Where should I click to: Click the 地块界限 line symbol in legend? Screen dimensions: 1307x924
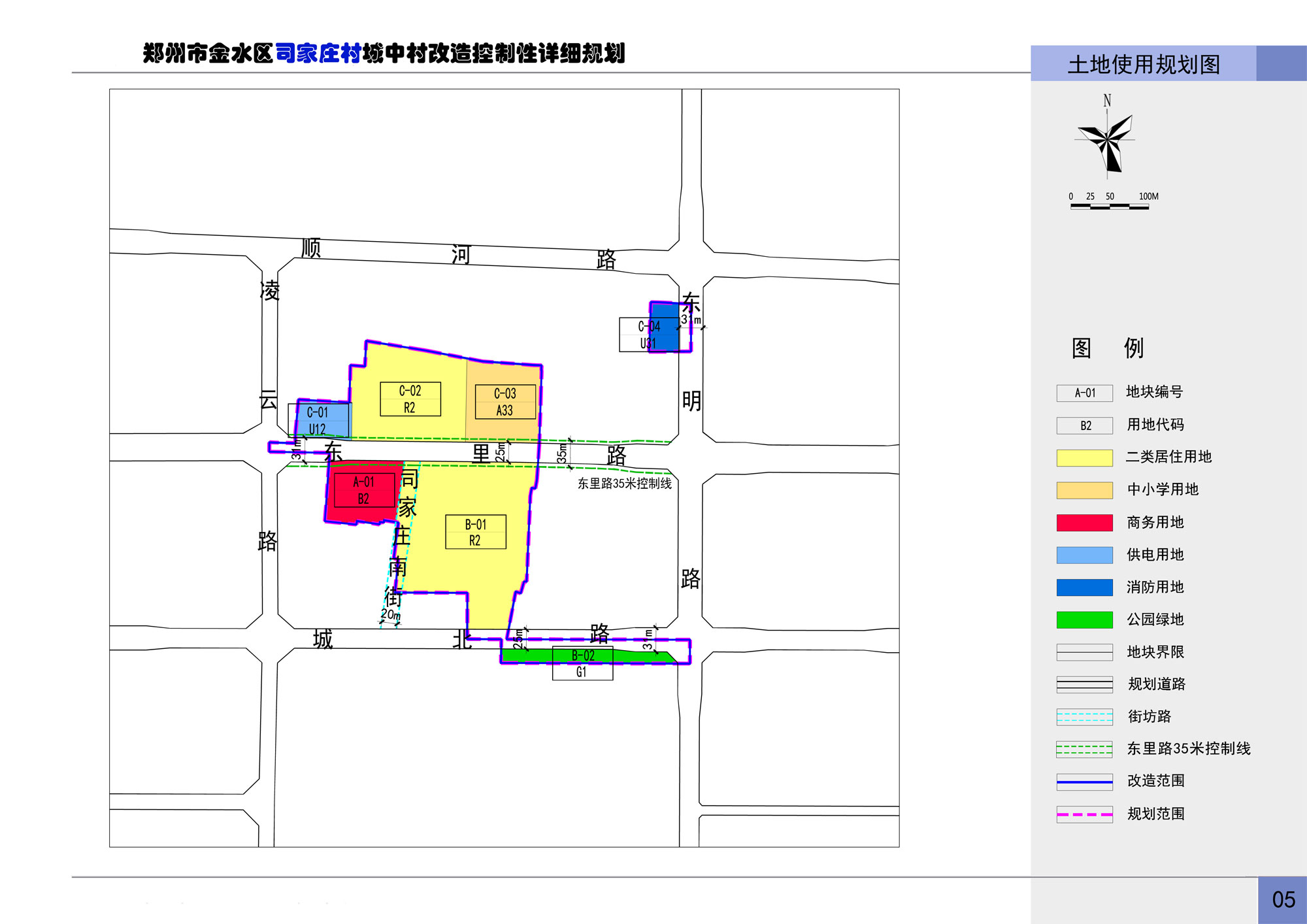pyautogui.click(x=1084, y=652)
